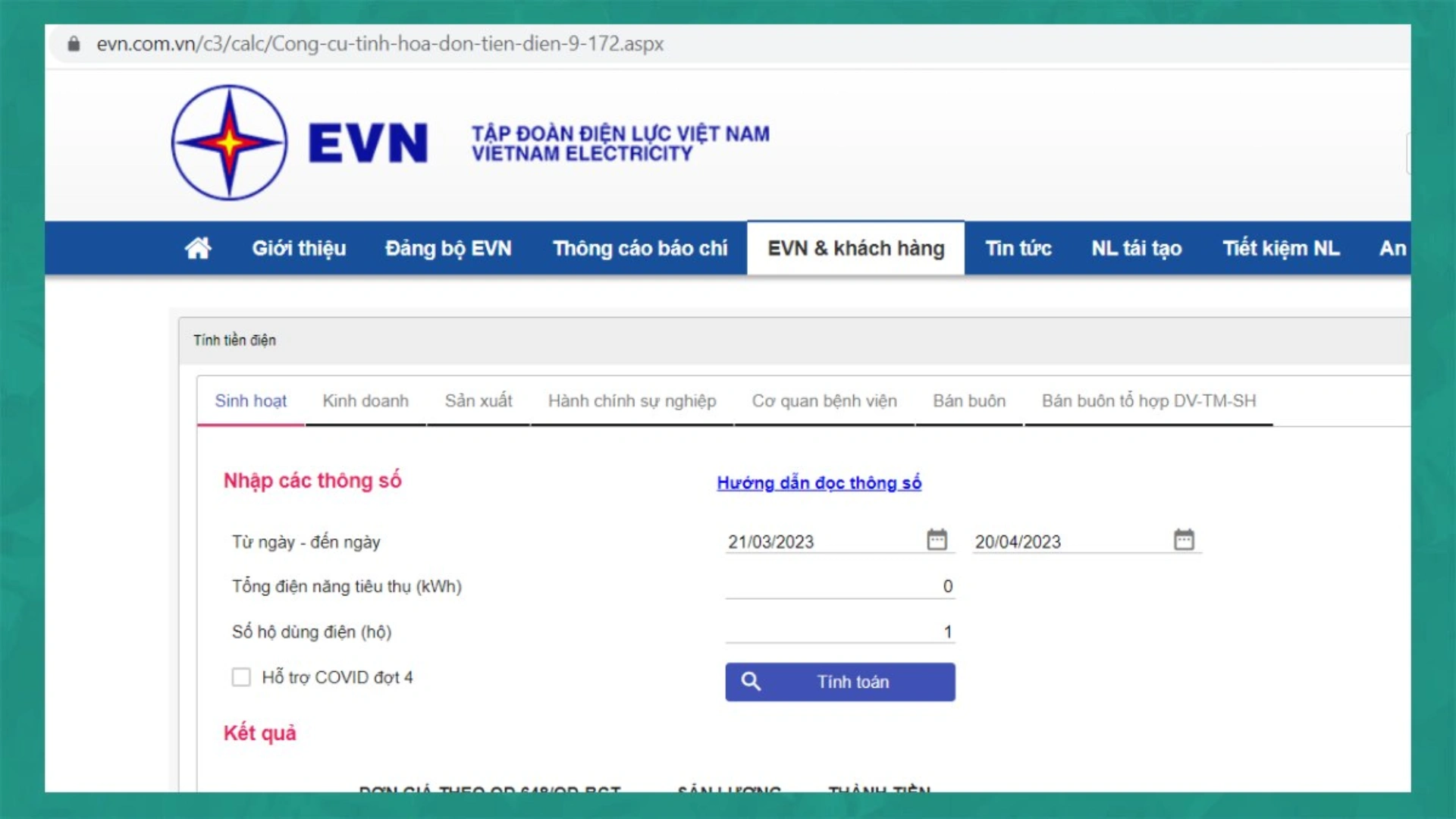1456x819 pixels.
Task: Switch to Hành chính sự nghiệp tab
Action: point(632,400)
